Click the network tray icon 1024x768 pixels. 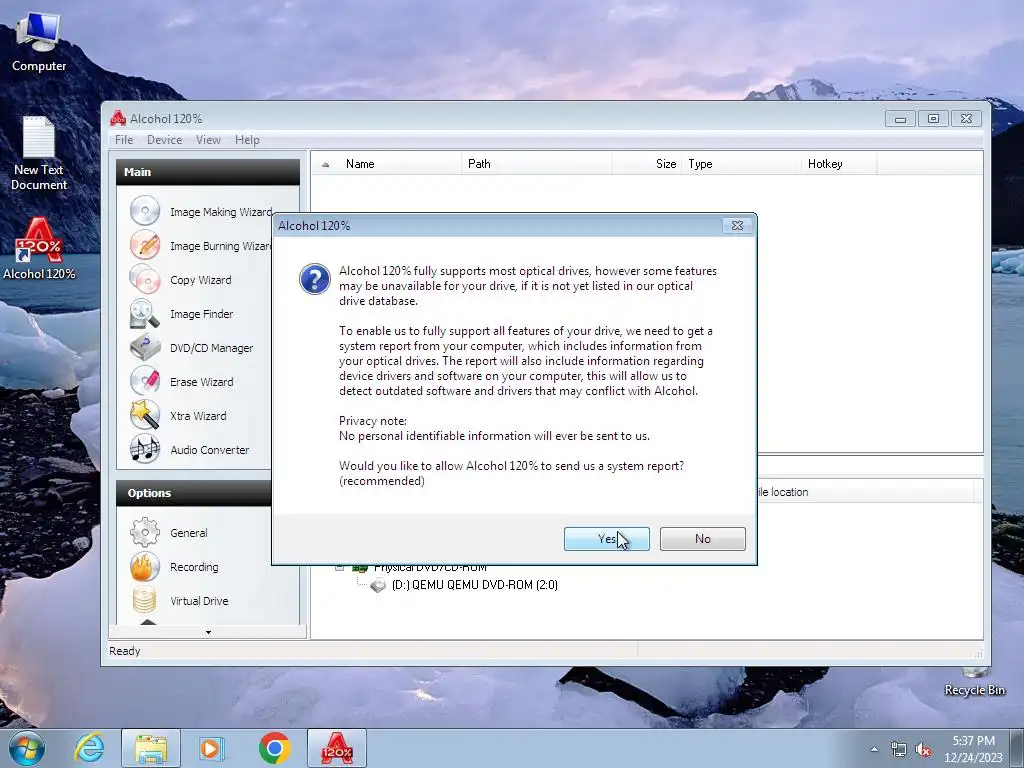tap(899, 750)
